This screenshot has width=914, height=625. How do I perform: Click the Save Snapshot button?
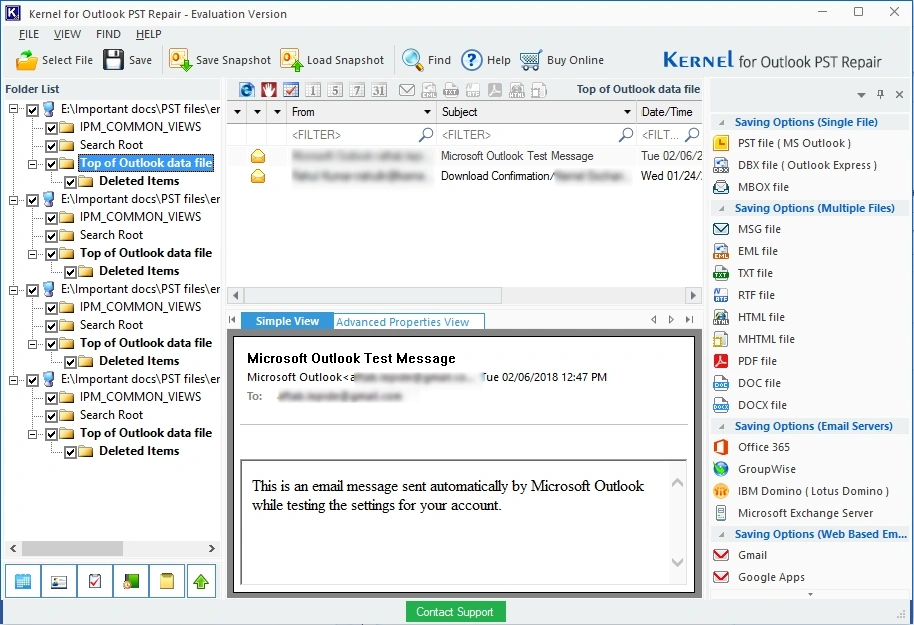[x=220, y=60]
